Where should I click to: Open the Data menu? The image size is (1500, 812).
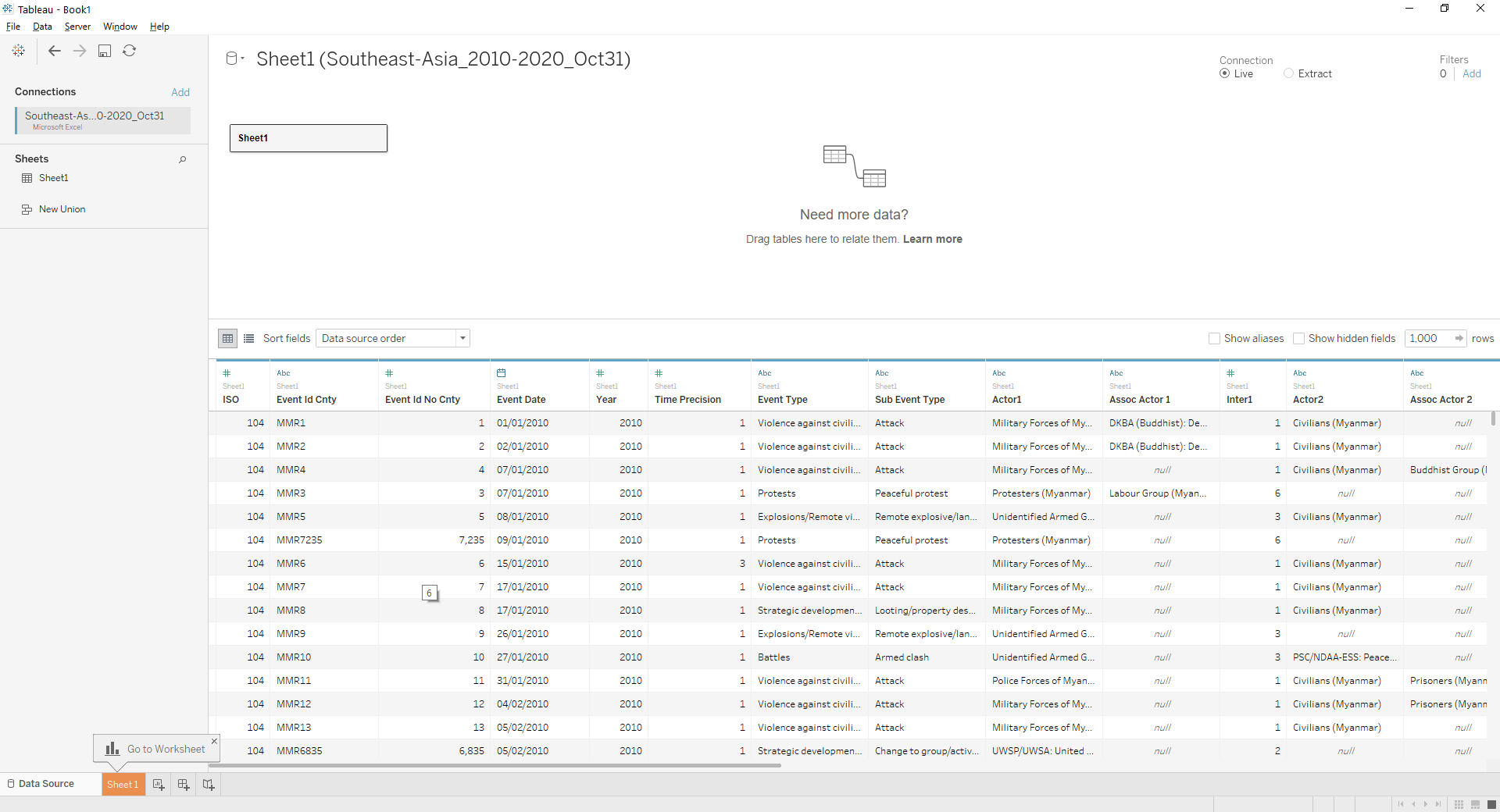[42, 26]
